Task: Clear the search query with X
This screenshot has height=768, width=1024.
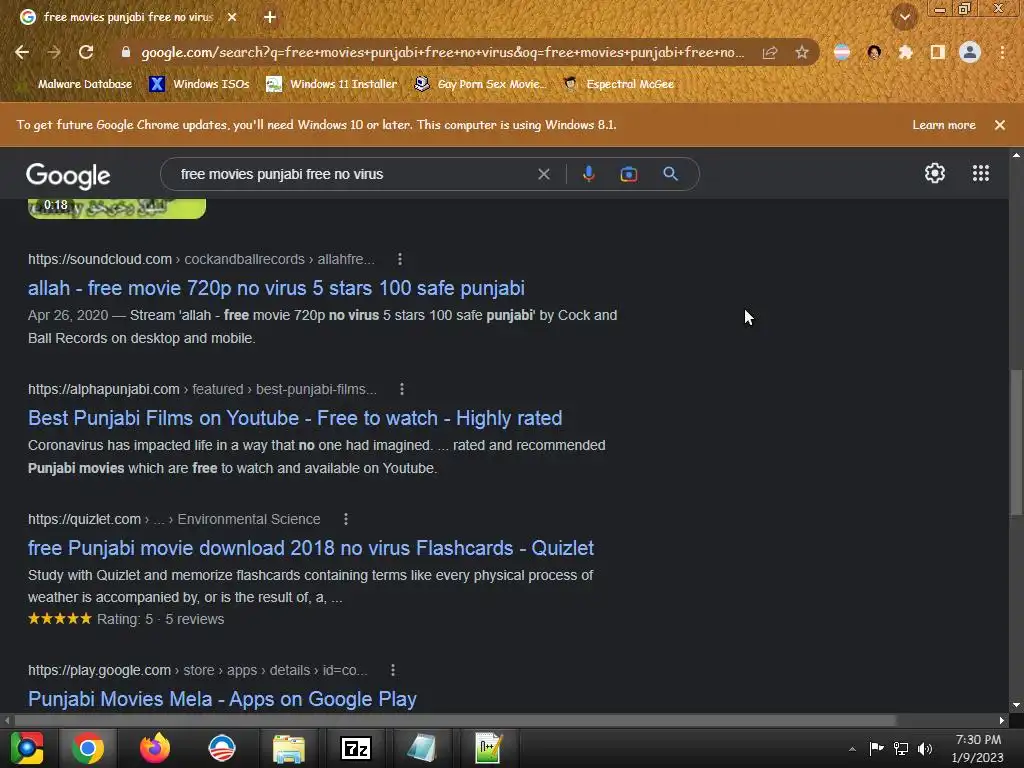Action: 543,174
